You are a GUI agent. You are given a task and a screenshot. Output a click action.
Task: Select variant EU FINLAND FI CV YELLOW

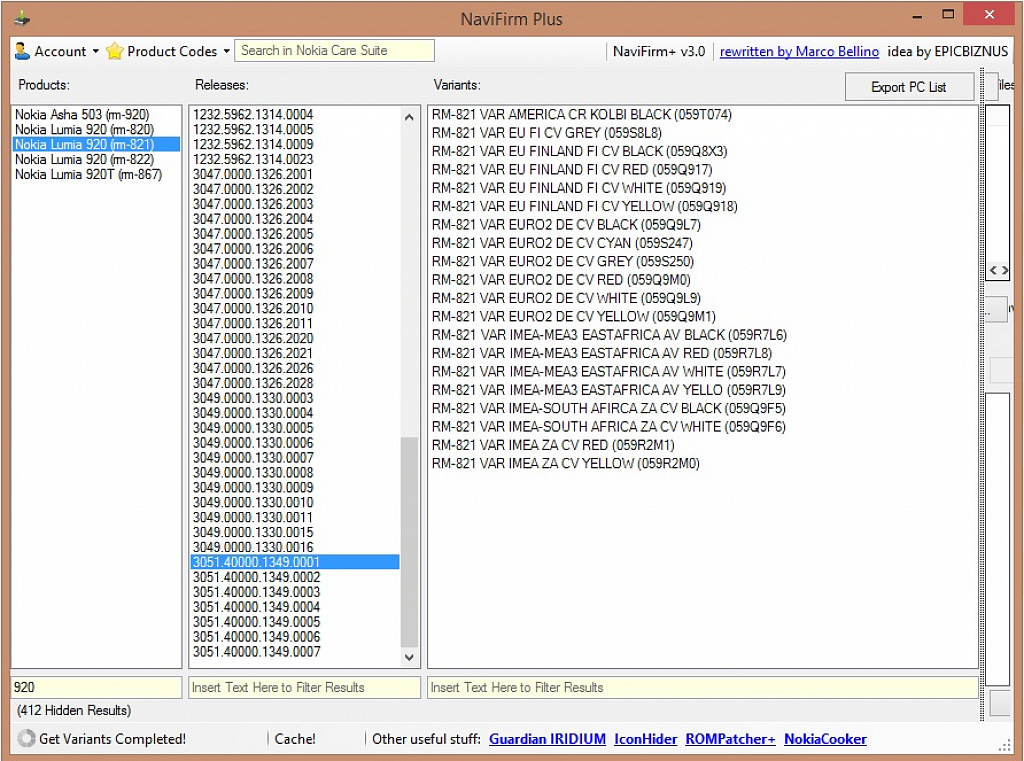pyautogui.click(x=703, y=206)
